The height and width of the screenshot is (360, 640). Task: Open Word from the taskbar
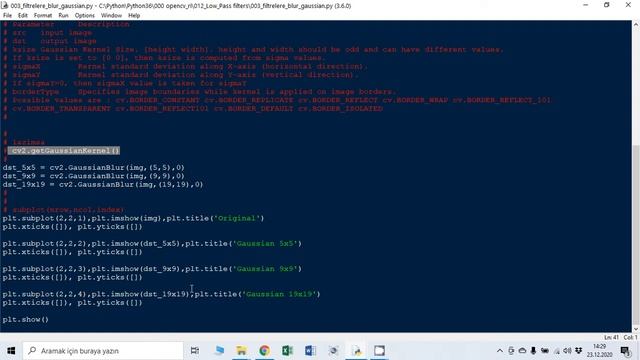tap(310, 351)
